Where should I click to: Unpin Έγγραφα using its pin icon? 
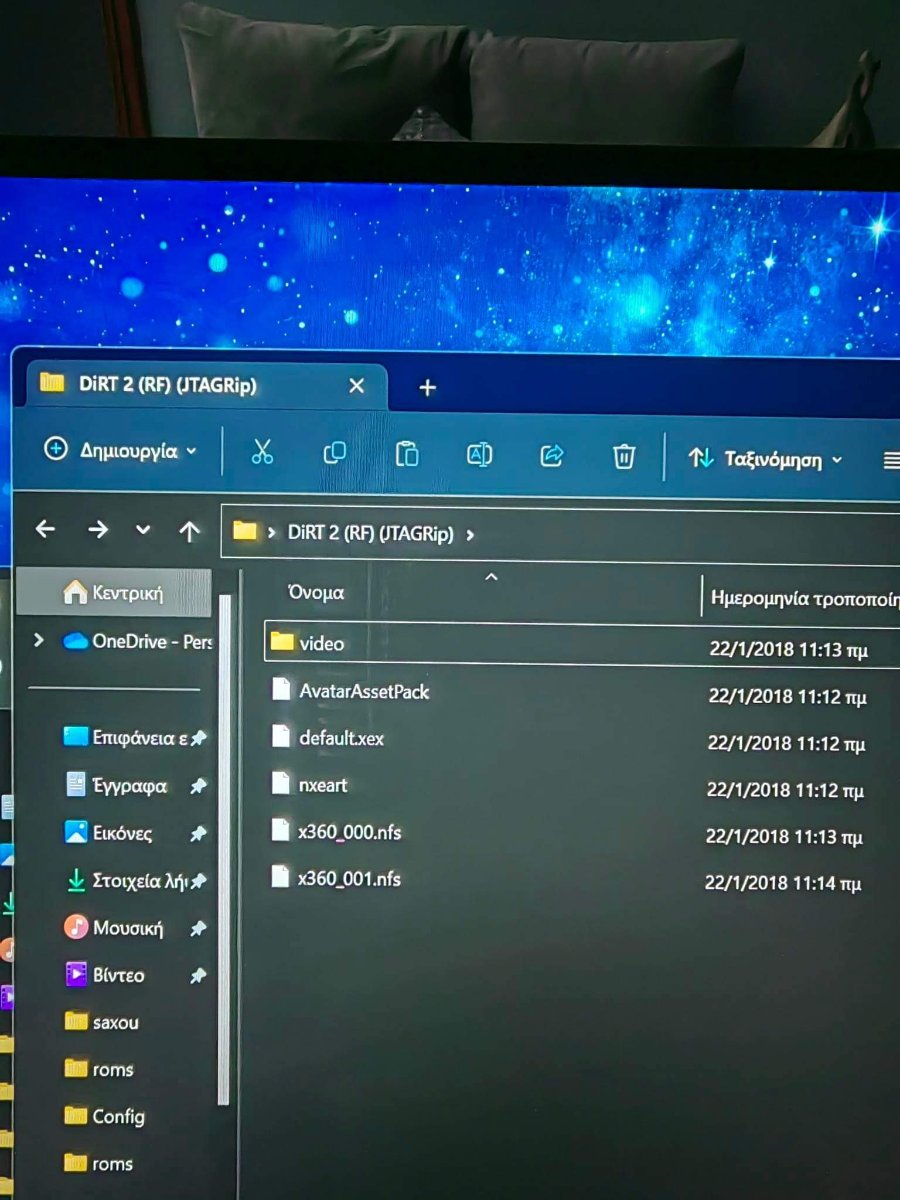point(198,787)
